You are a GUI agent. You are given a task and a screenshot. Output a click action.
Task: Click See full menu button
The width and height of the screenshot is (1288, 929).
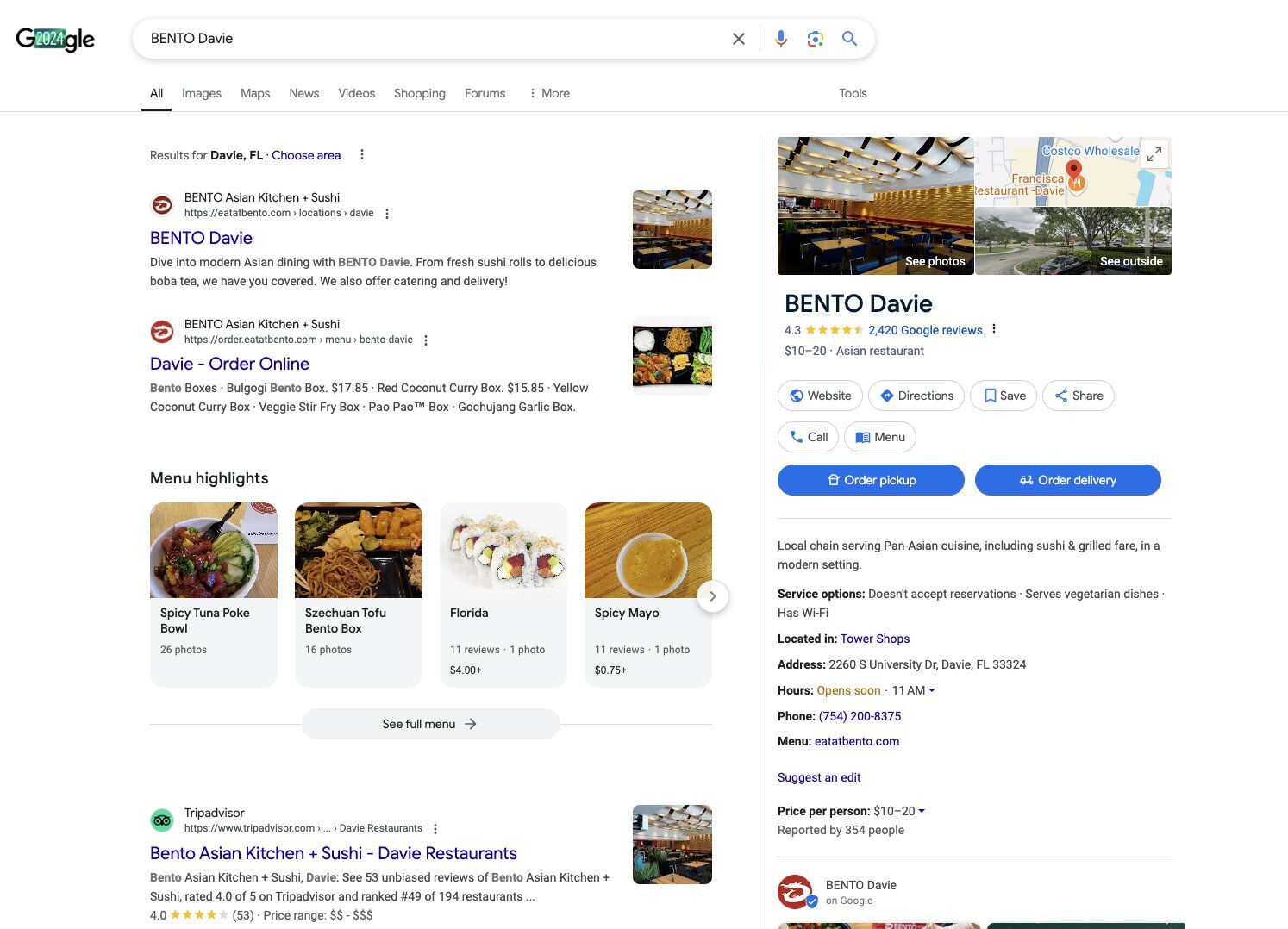coord(430,724)
